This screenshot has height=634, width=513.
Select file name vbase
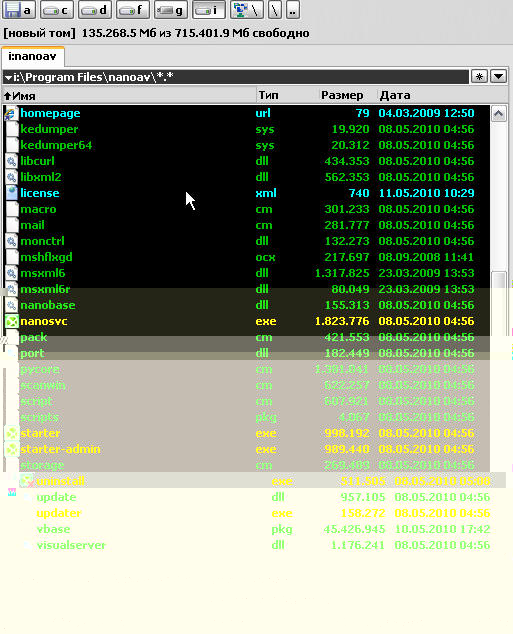[x=53, y=529]
